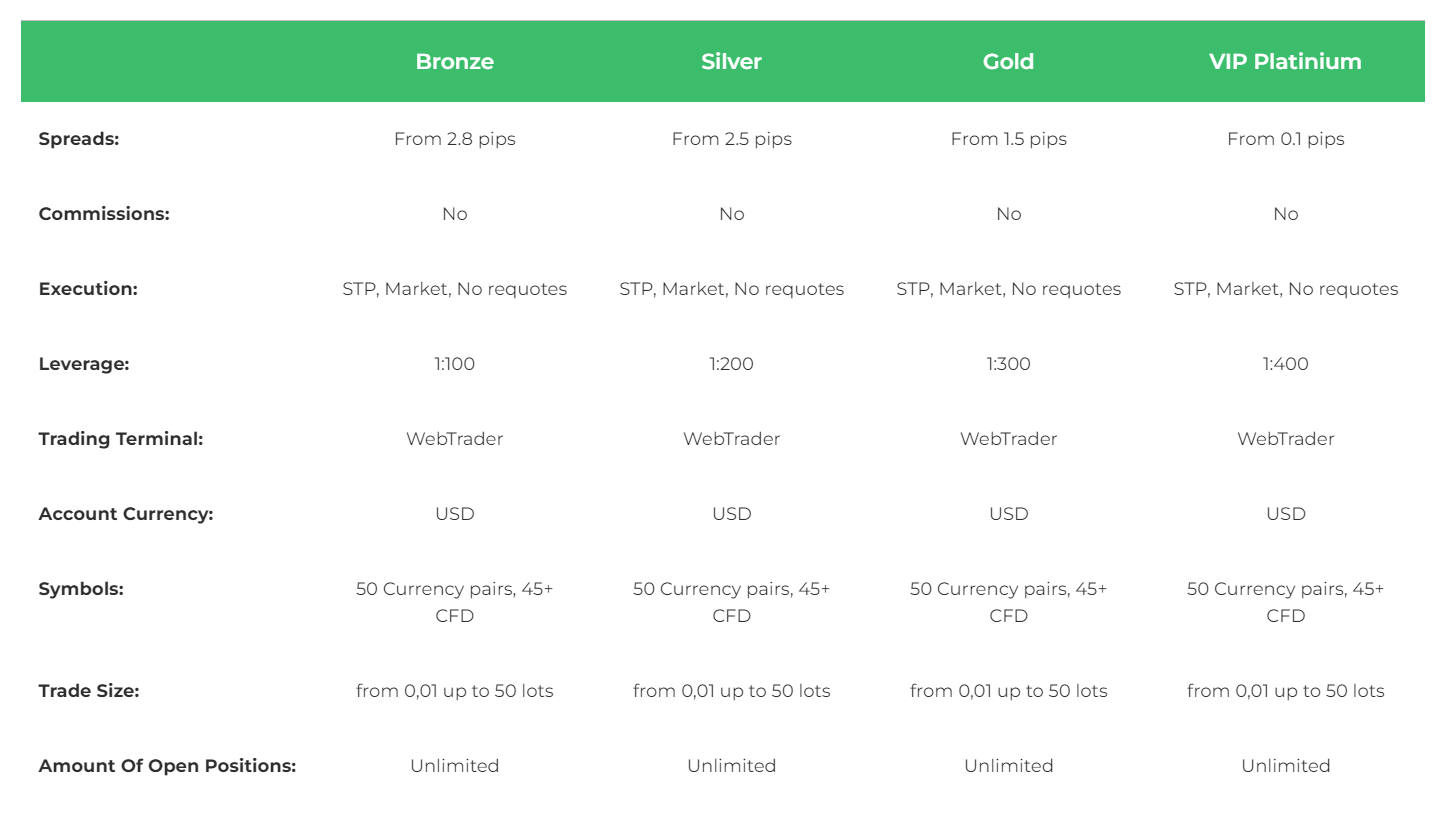Select the From 0.1 pips cell
1449x822 pixels.
pos(1286,139)
